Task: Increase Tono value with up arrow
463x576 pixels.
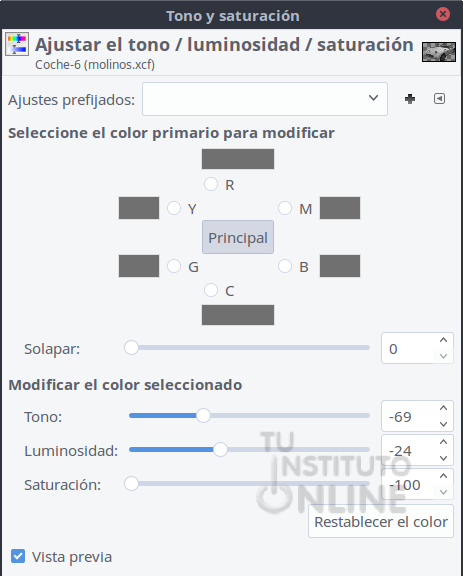Action: click(x=444, y=408)
